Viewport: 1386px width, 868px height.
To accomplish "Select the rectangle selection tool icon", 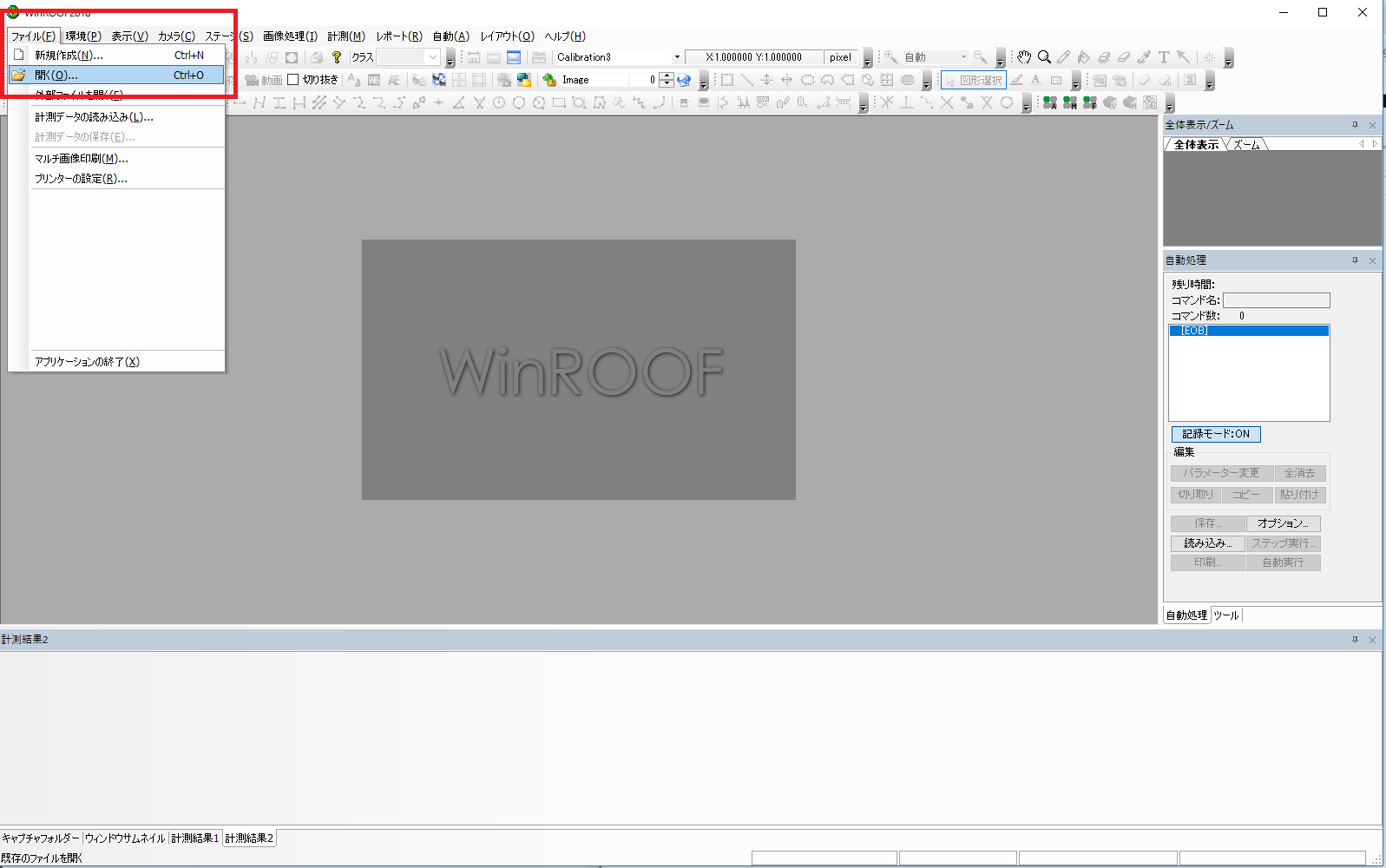I will (x=727, y=80).
